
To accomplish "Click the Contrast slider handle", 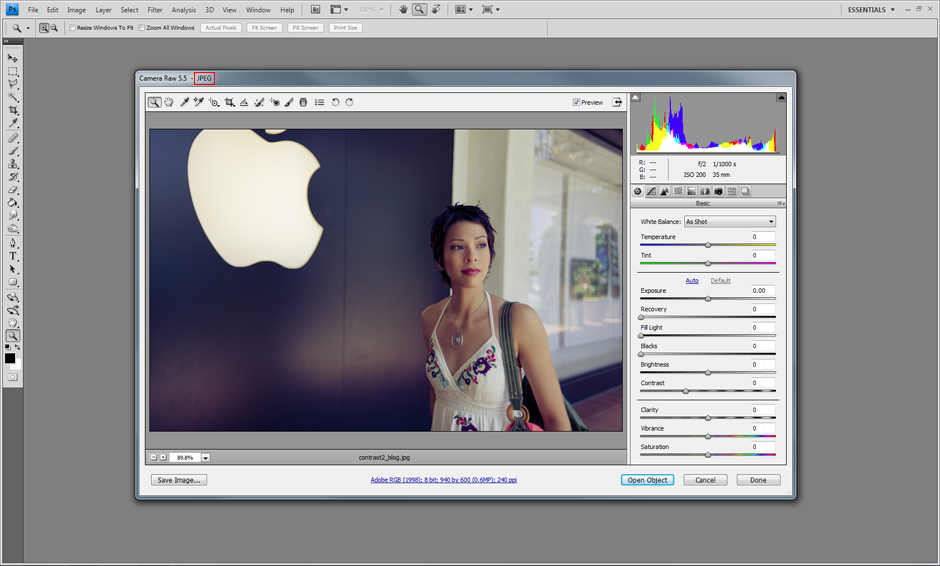I will coord(686,391).
